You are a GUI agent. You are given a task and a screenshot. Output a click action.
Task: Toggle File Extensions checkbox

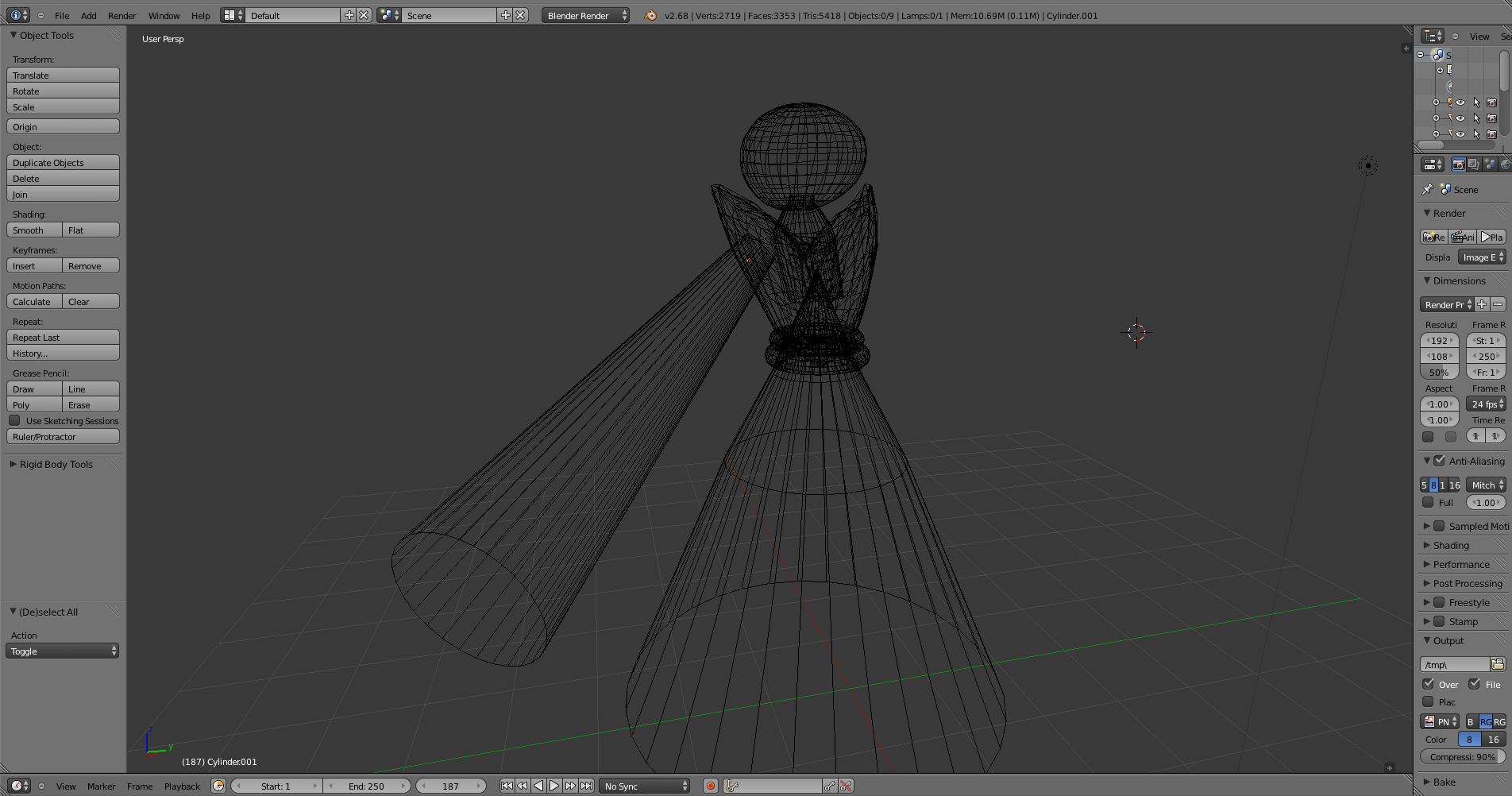pos(1474,684)
